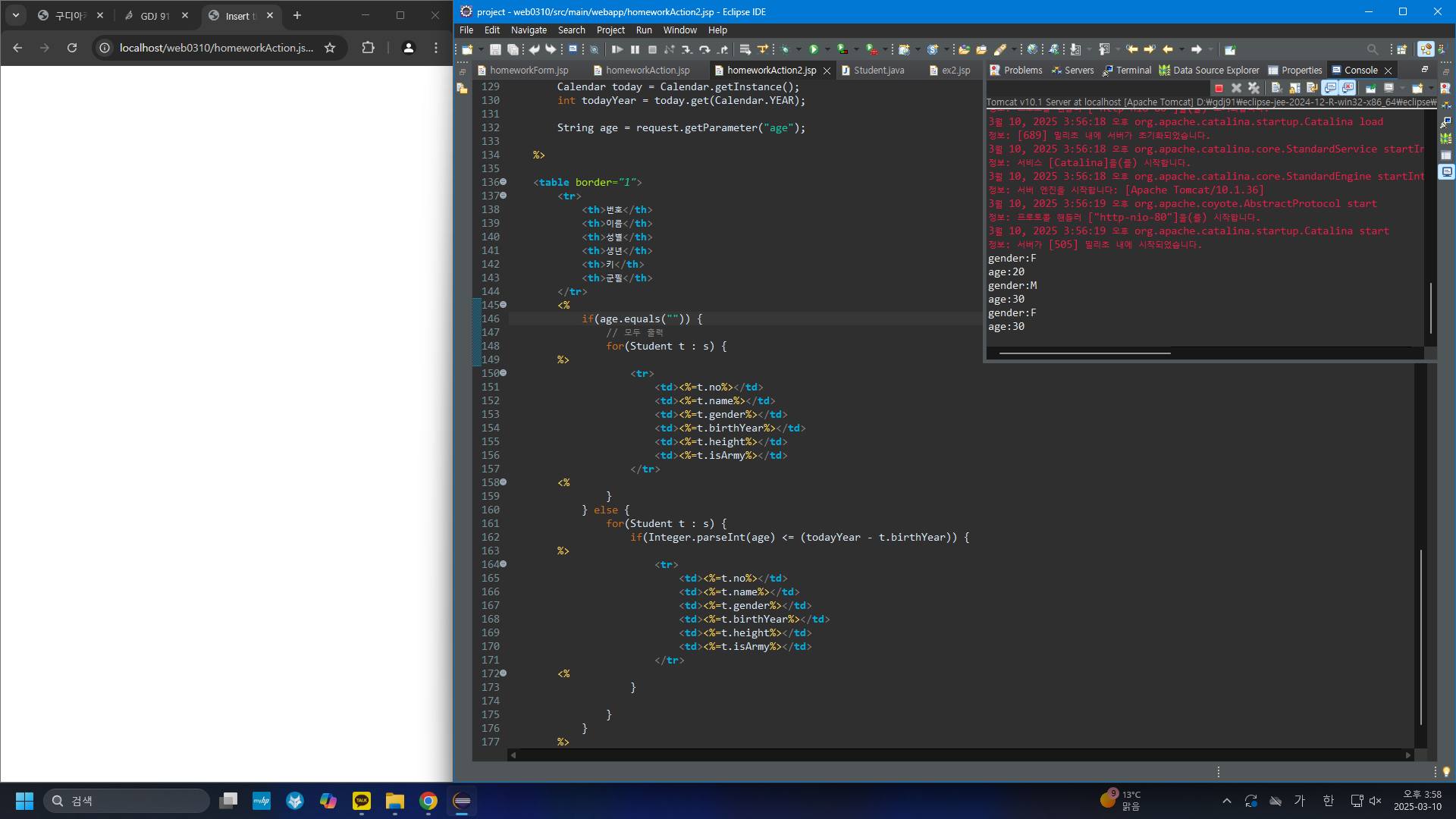Open the Run button dropdown arrow
This screenshot has height=819, width=1456.
click(827, 49)
